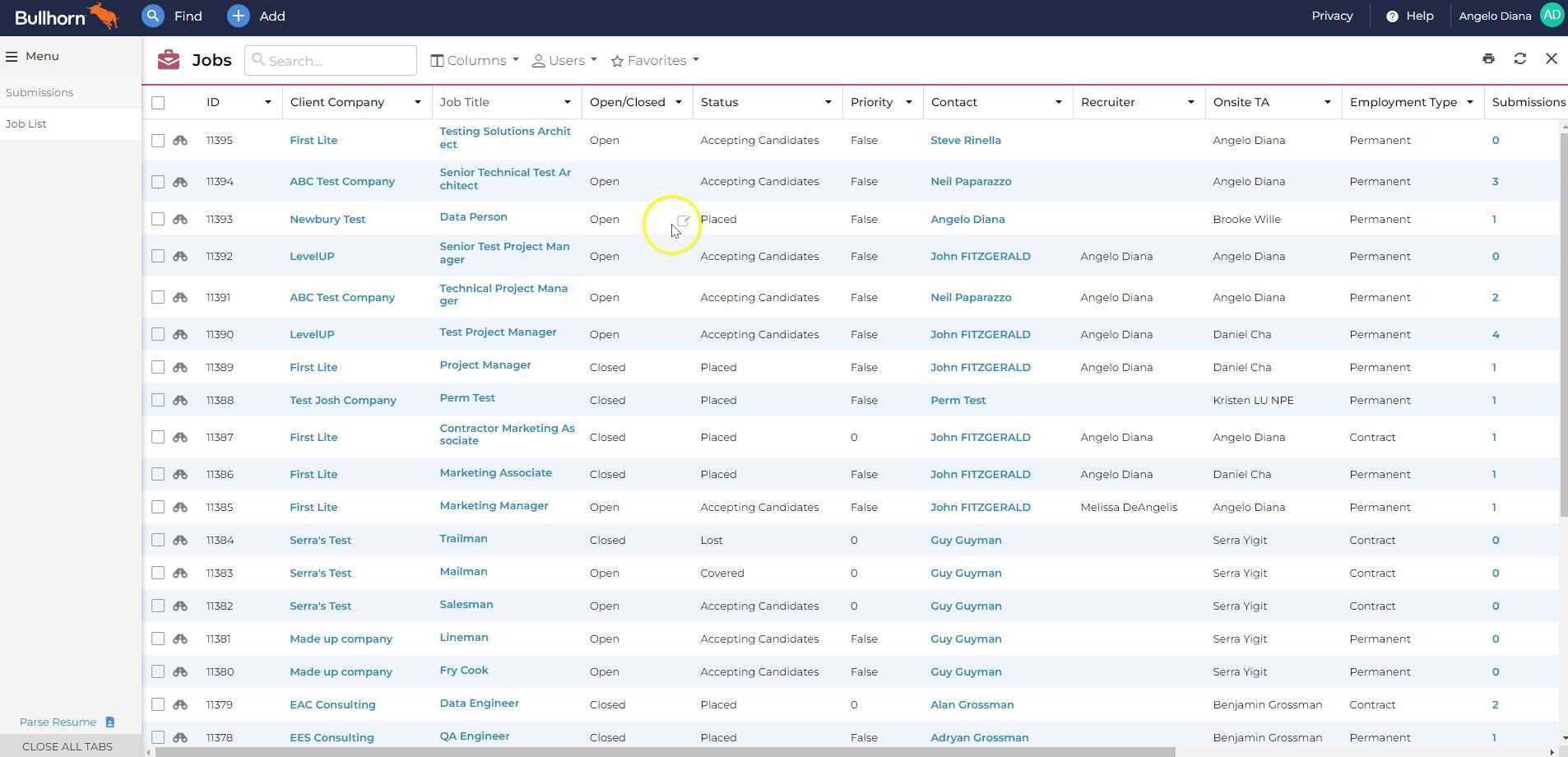Image resolution: width=1568 pixels, height=757 pixels.
Task: Switch to the Submissions tab
Action: pyautogui.click(x=39, y=92)
